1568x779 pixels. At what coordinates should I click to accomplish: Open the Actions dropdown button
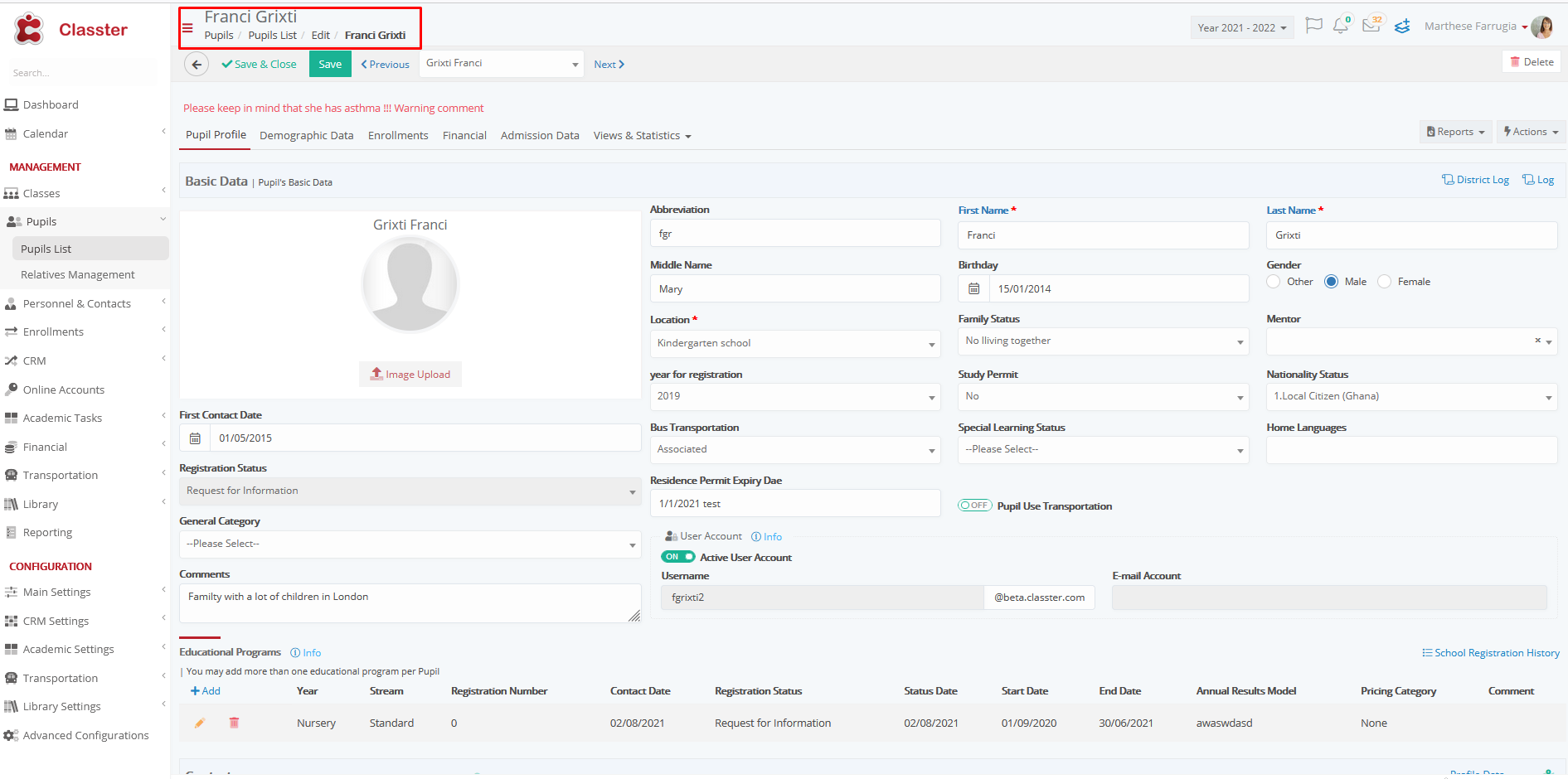pyautogui.click(x=1531, y=132)
